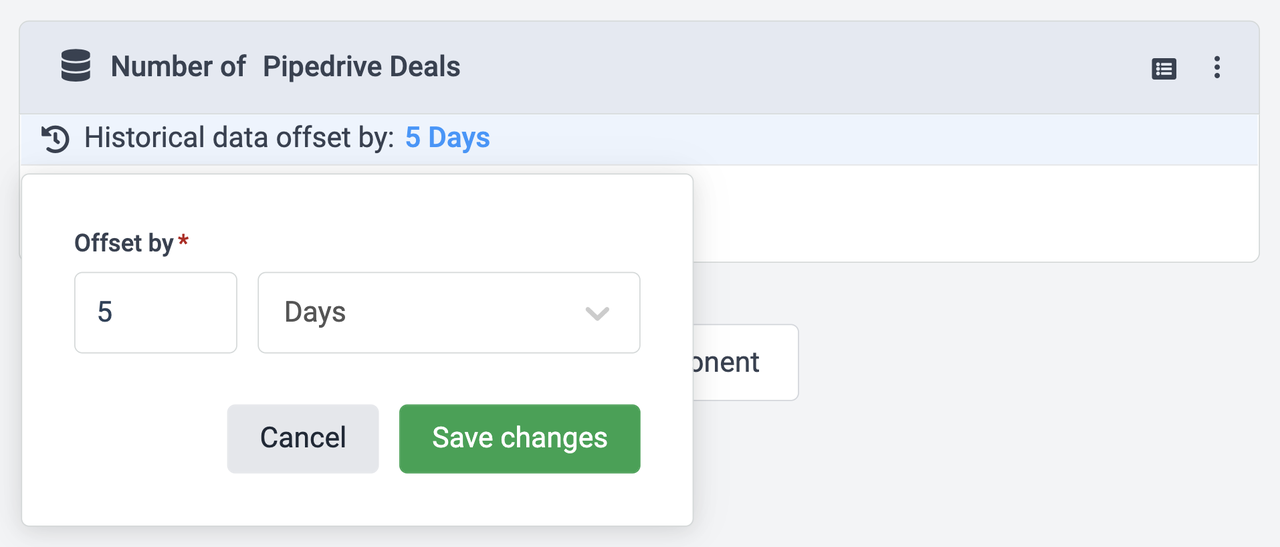Click the 'Offset by' field label
This screenshot has width=1280, height=547.
(x=124, y=242)
